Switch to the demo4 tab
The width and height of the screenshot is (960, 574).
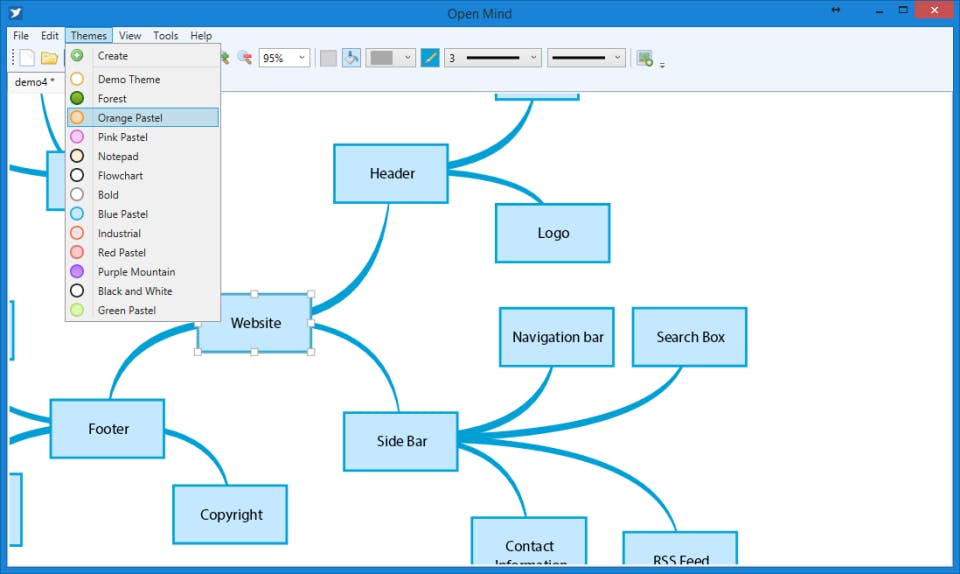35,82
